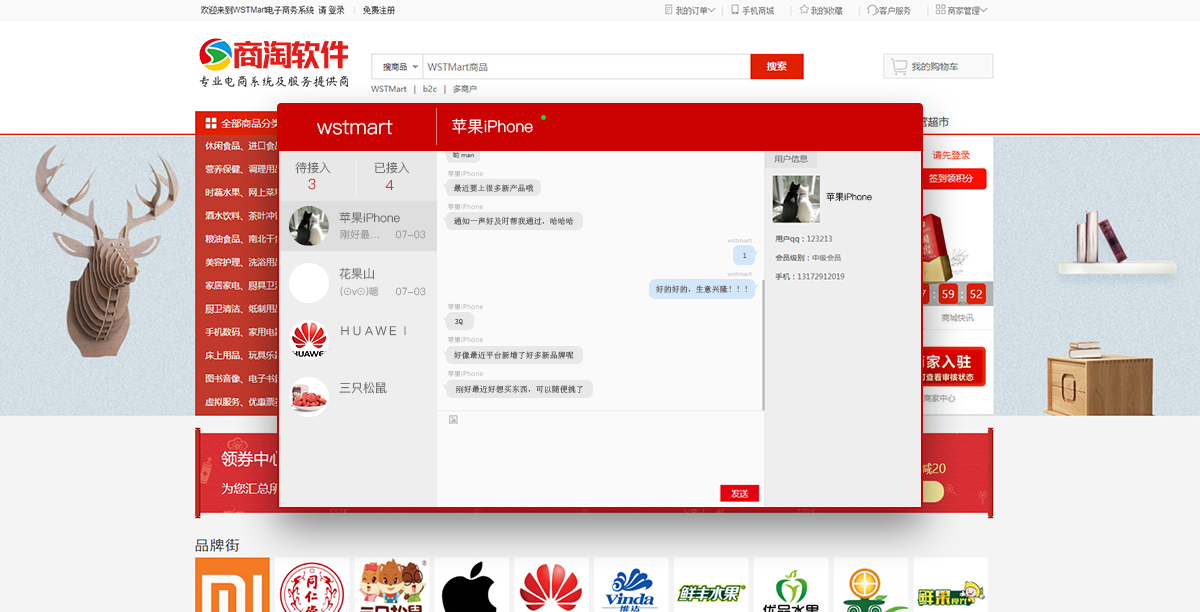This screenshot has height=612, width=1200.
Task: Click the 全部商品分类 grid icon
Action: (211, 123)
